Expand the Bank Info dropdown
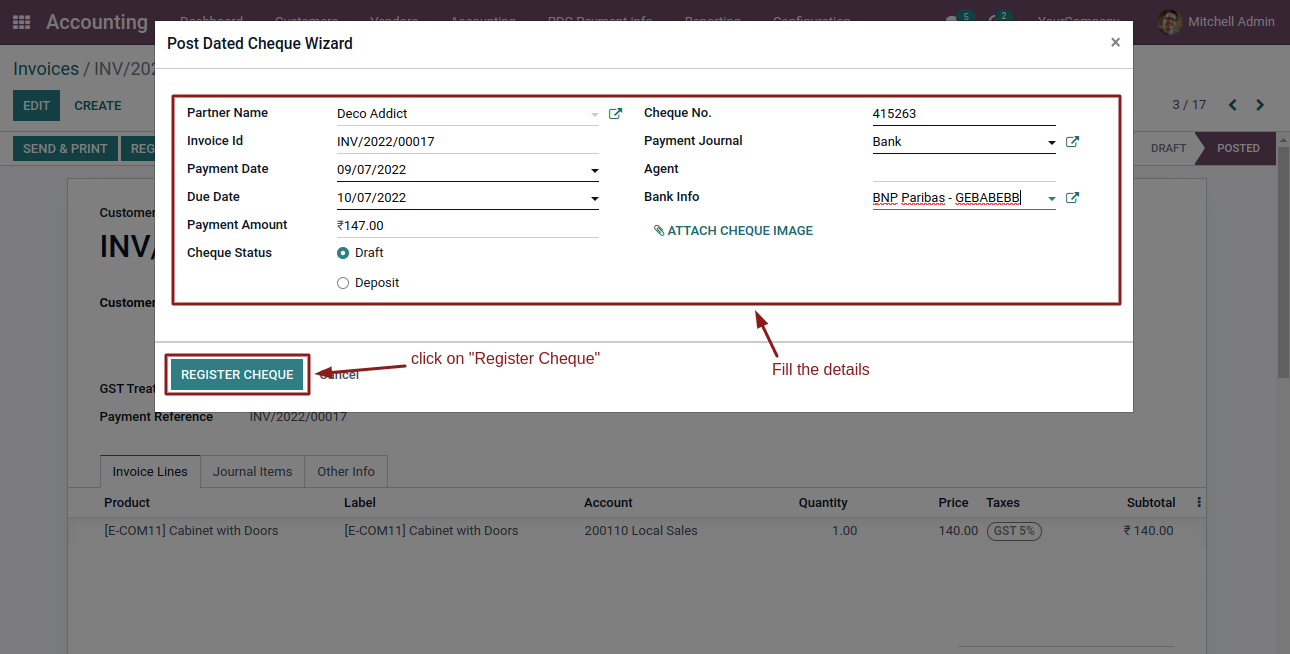The width and height of the screenshot is (1290, 654). [x=1051, y=199]
